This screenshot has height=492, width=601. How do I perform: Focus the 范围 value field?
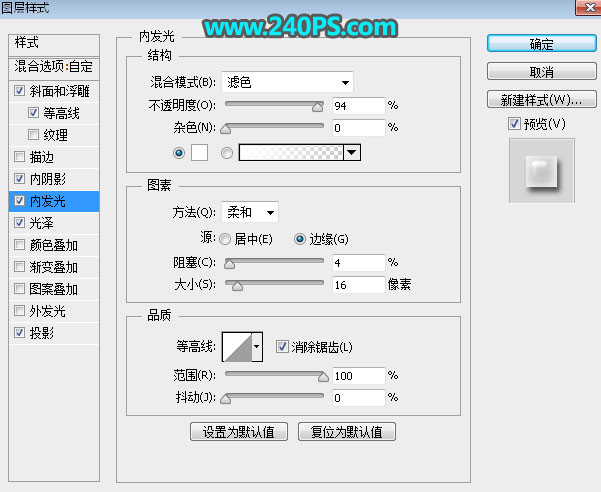(358, 376)
